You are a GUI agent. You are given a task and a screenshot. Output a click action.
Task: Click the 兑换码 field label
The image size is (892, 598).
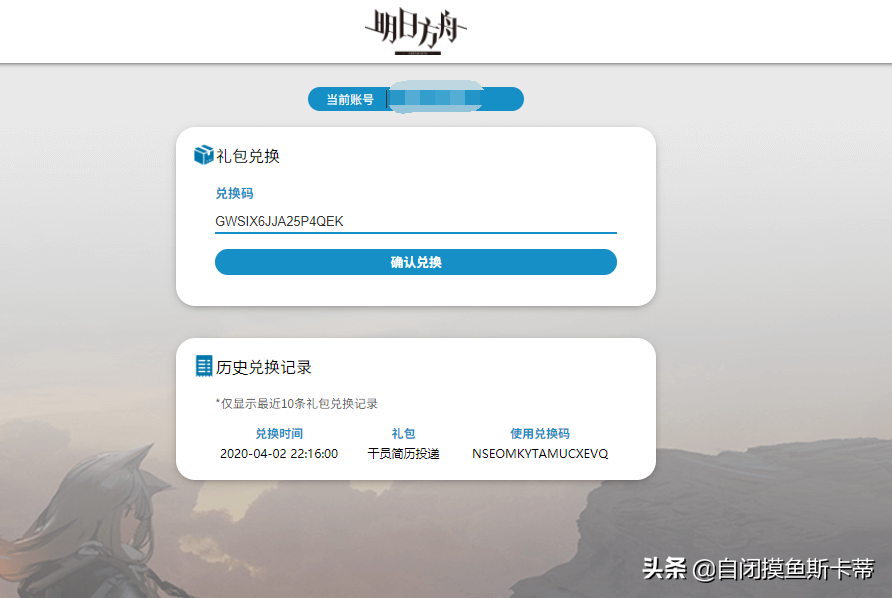click(x=234, y=193)
